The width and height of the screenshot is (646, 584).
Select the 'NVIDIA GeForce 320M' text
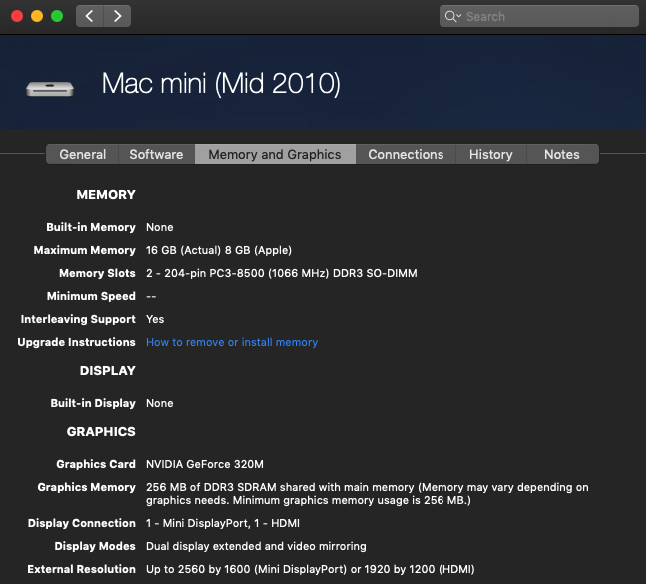pos(205,464)
